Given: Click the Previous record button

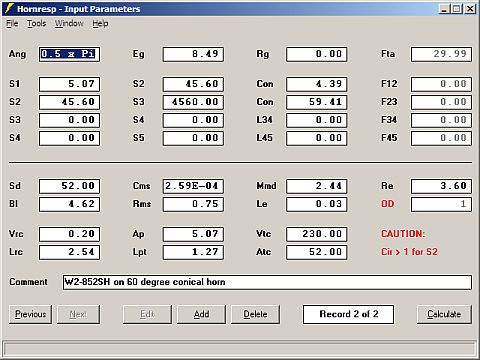Looking at the screenshot, I should click(30, 314).
